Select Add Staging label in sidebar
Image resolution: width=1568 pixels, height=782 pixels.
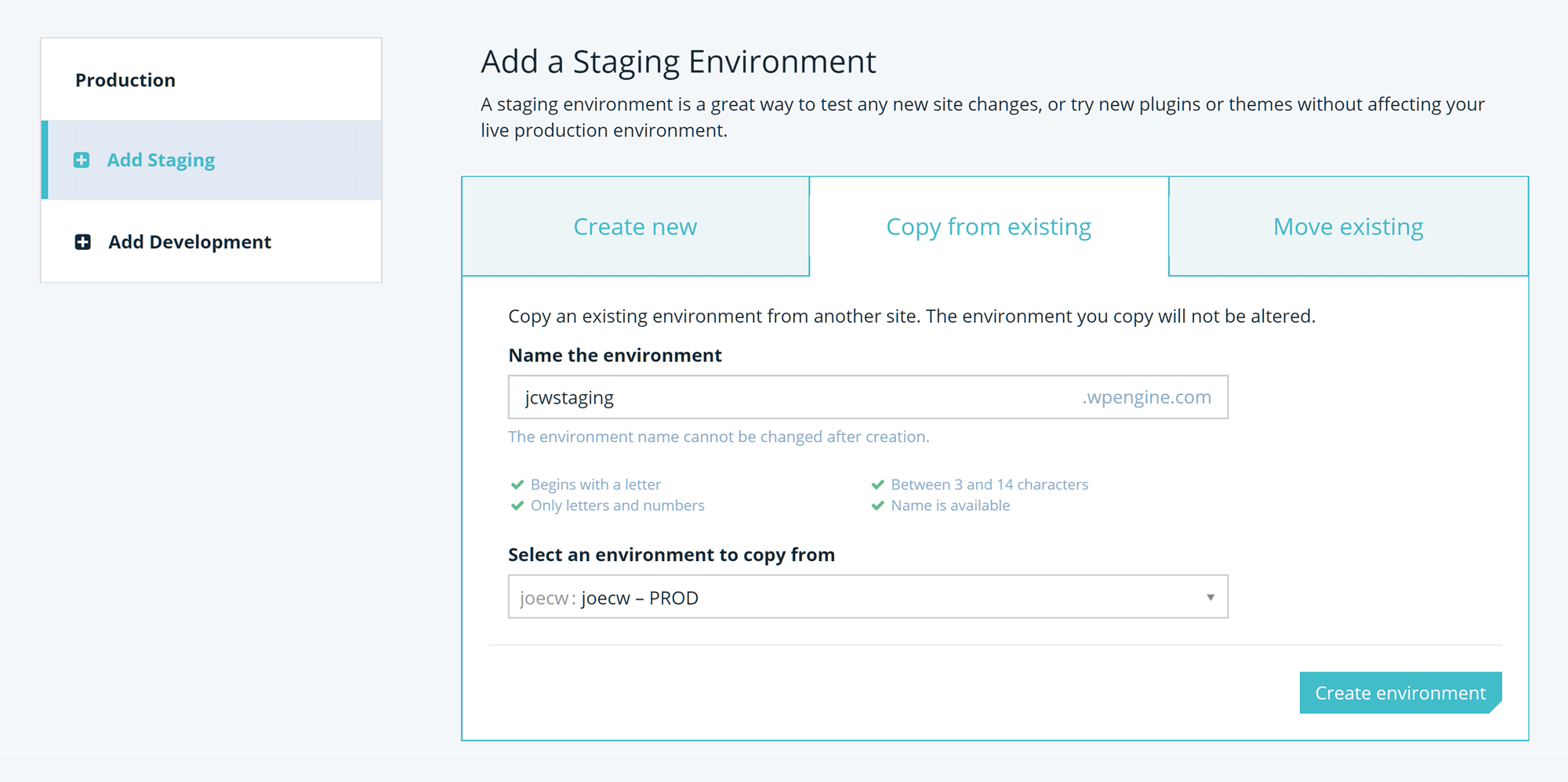coord(161,160)
